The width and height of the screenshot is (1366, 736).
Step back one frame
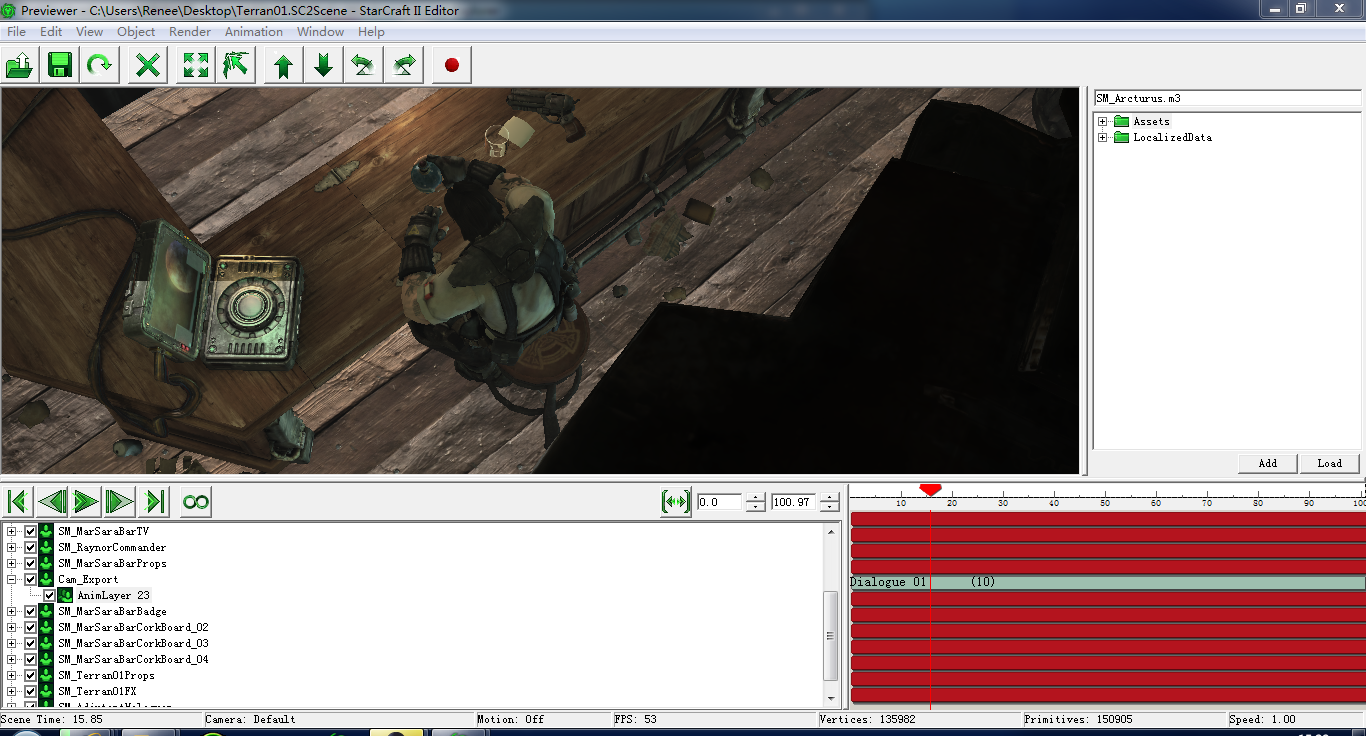52,501
